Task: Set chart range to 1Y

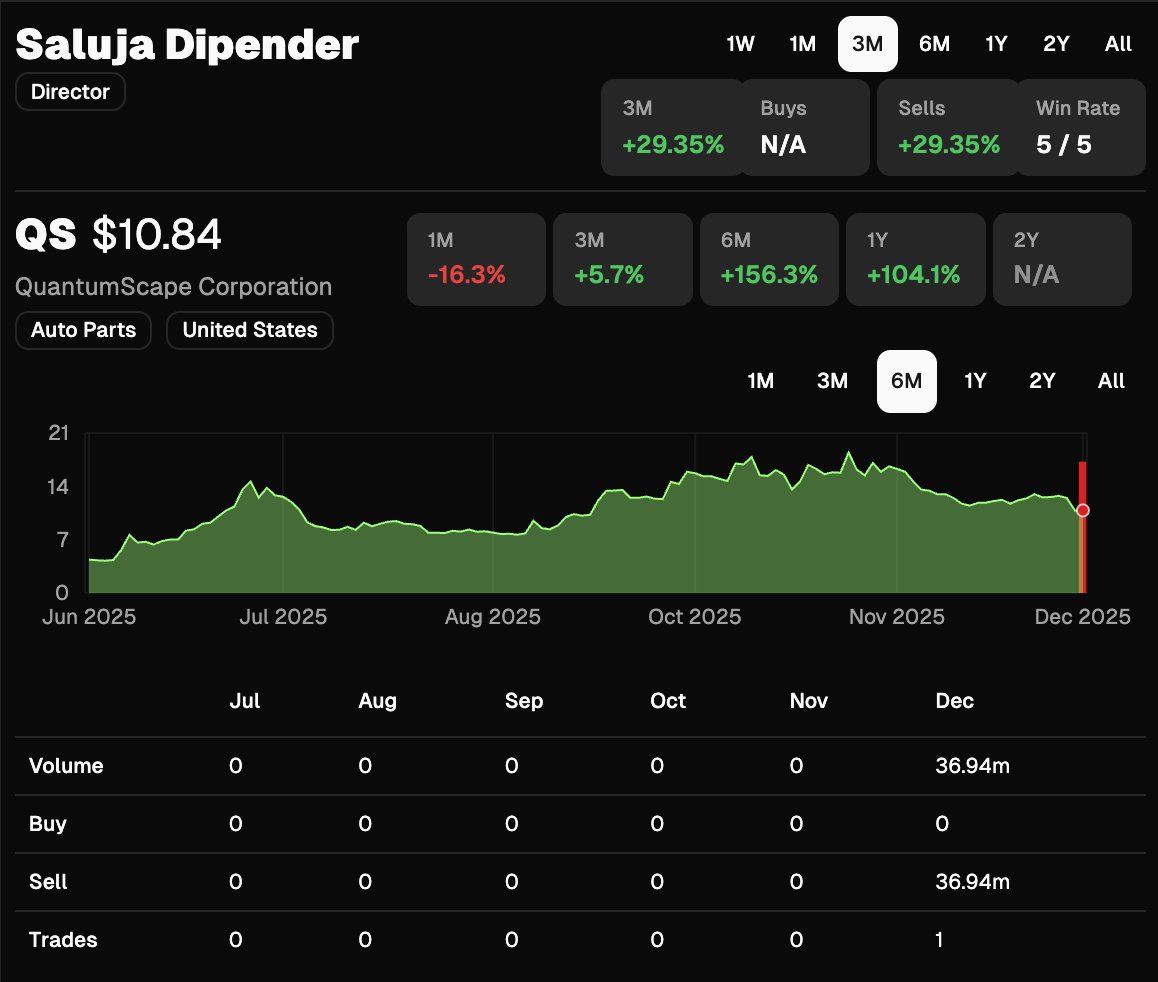Action: click(975, 381)
